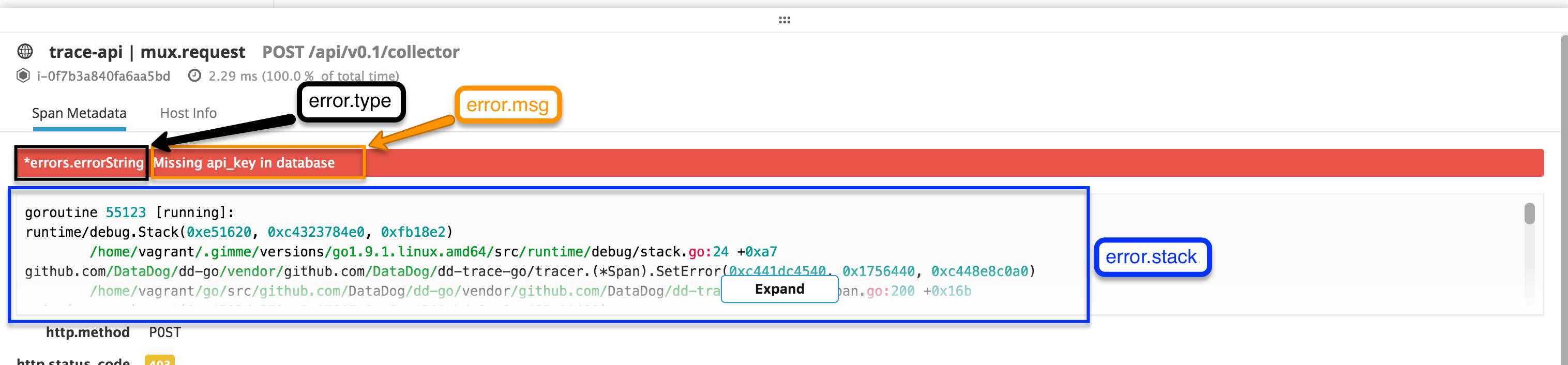The image size is (1568, 365).
Task: Click the clock duration icon
Action: pos(194,76)
